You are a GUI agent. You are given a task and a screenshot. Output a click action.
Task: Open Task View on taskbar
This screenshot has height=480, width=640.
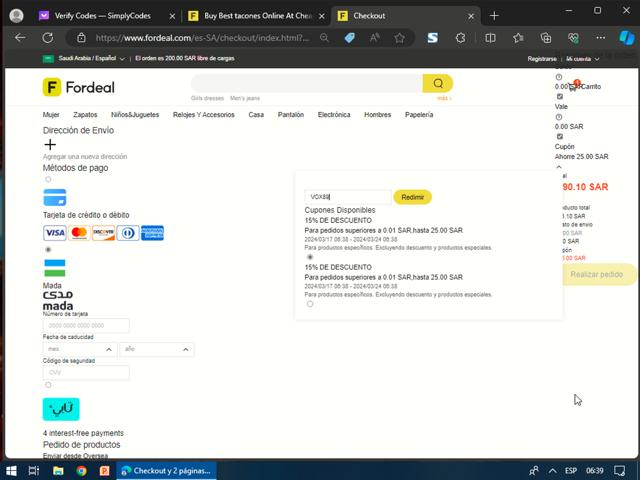pyautogui.click(x=34, y=471)
